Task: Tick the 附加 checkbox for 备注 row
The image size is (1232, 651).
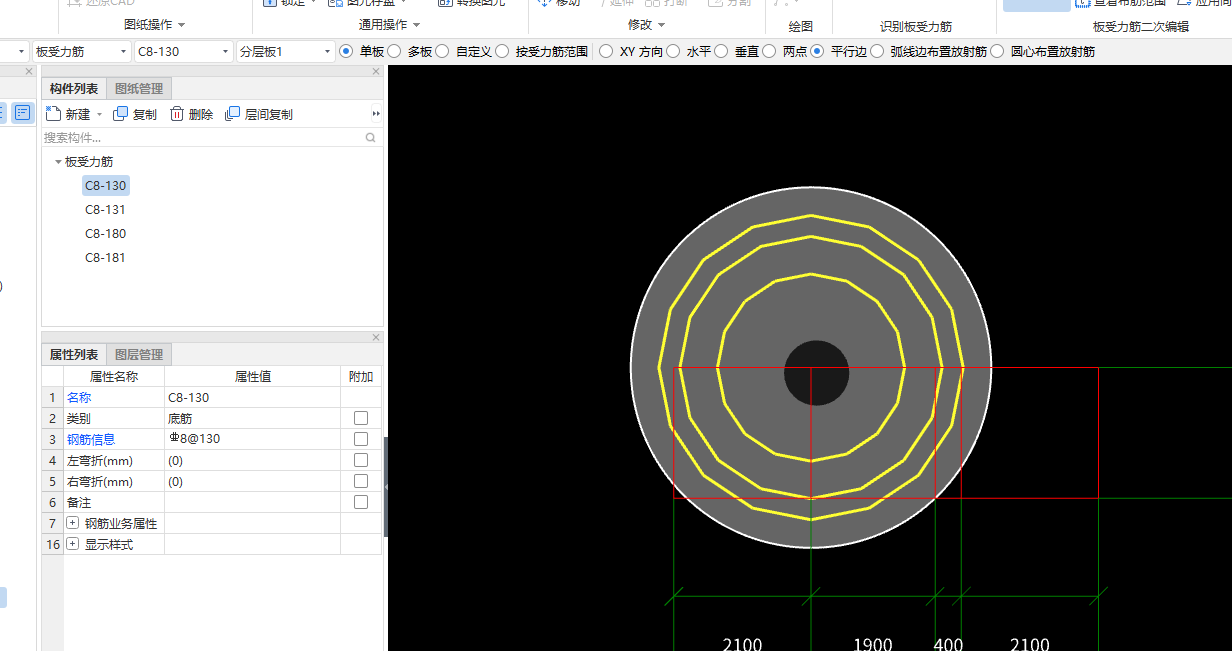Action: coord(361,502)
